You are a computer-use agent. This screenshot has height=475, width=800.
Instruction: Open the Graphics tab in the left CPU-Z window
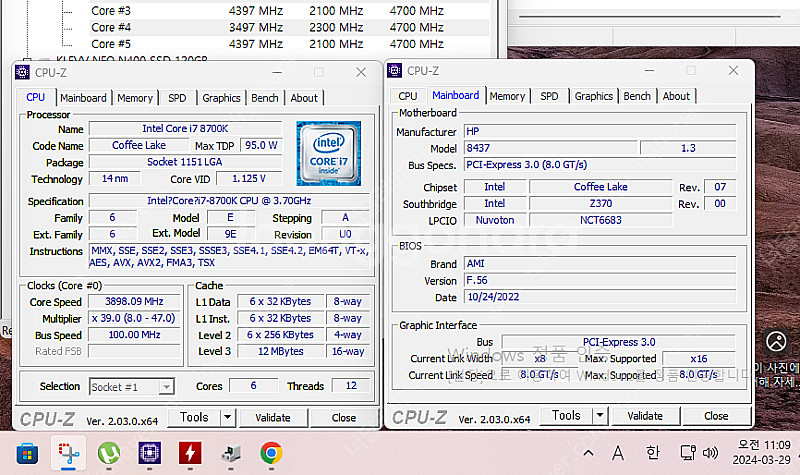point(221,98)
